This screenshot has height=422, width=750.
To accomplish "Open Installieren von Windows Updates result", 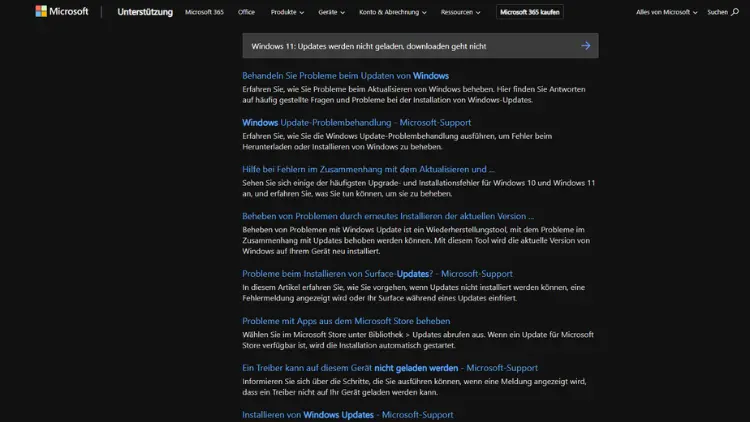I will pyautogui.click(x=348, y=415).
